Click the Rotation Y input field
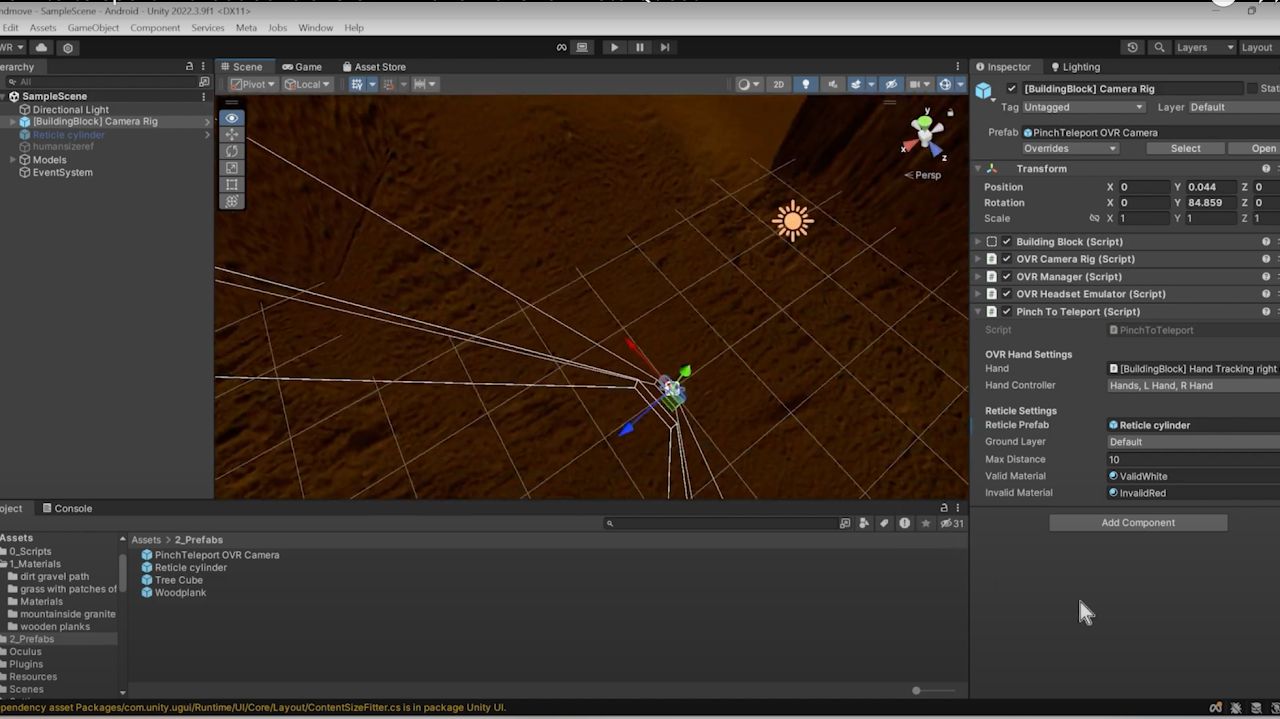Screen dimensions: 1280x719 pyautogui.click(x=1211, y=202)
